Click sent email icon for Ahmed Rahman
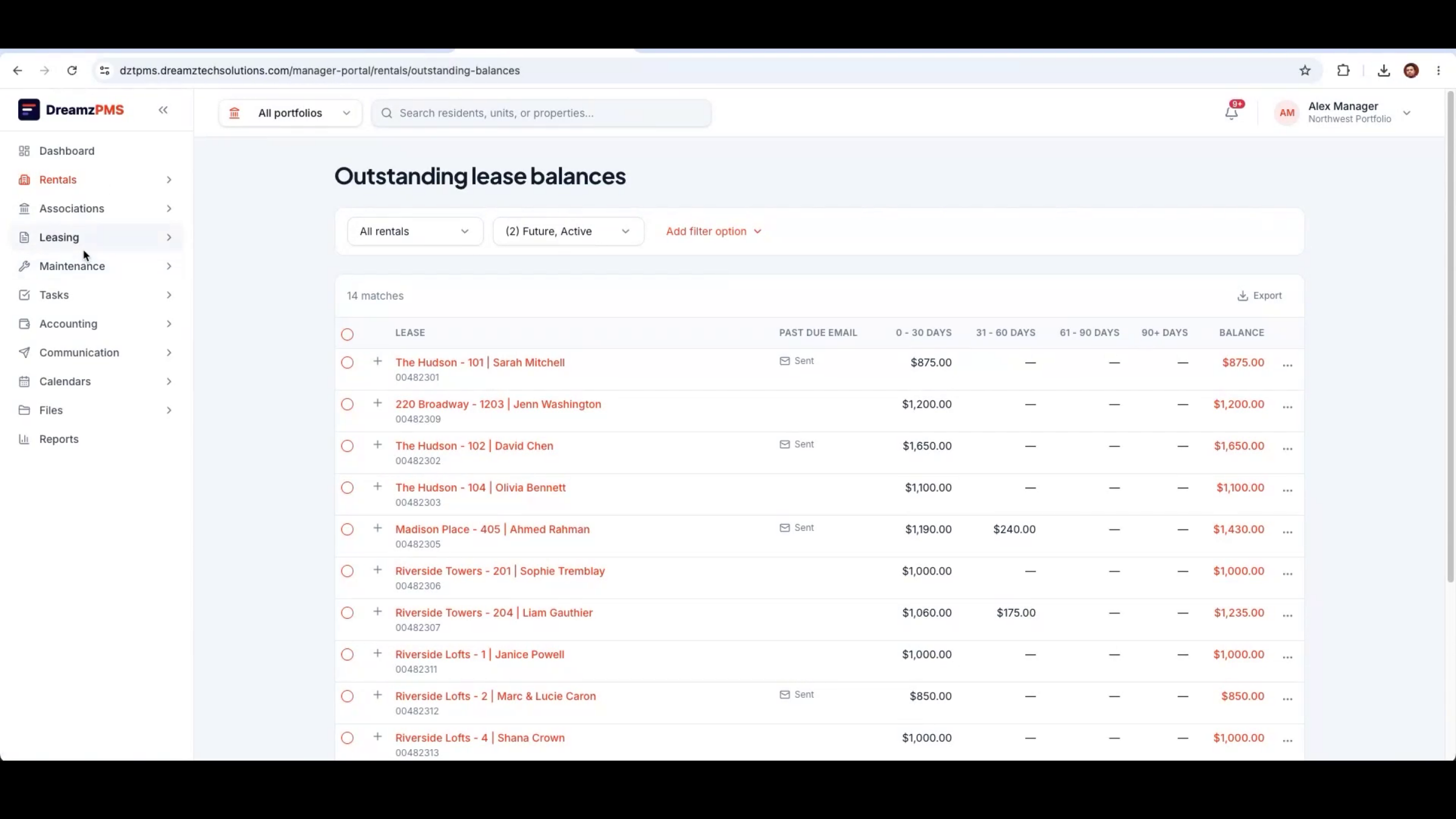The image size is (1456, 819). (x=784, y=528)
